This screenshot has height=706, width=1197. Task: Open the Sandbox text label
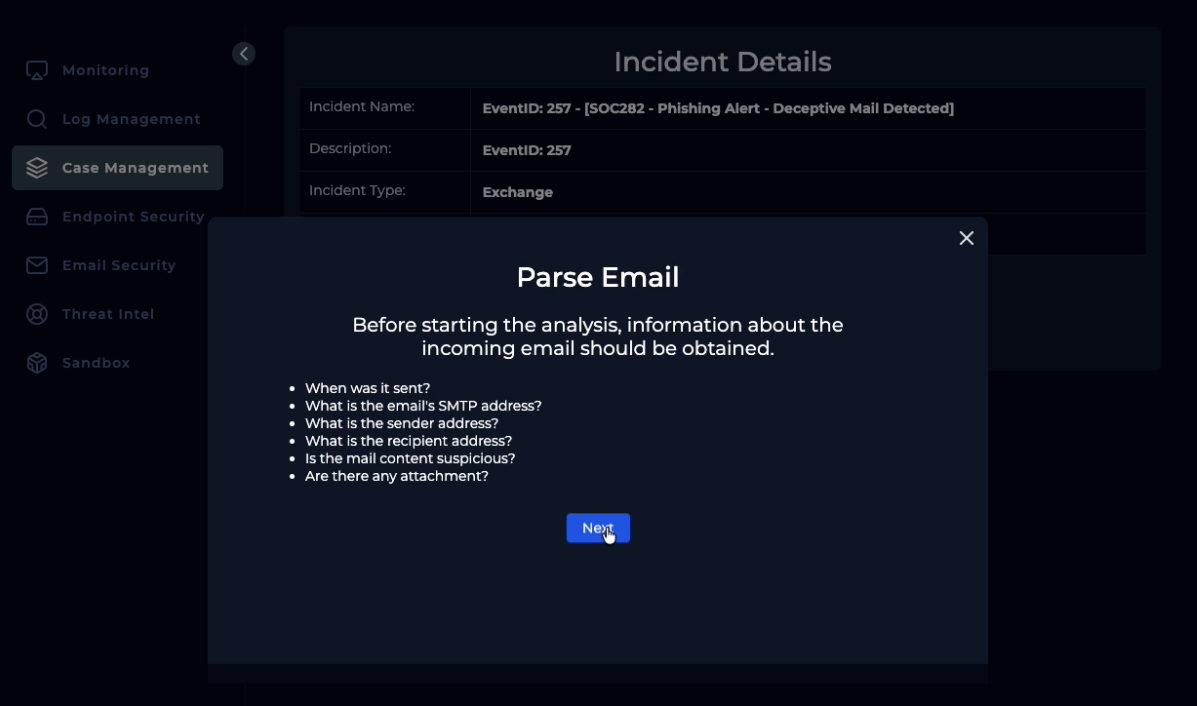96,363
